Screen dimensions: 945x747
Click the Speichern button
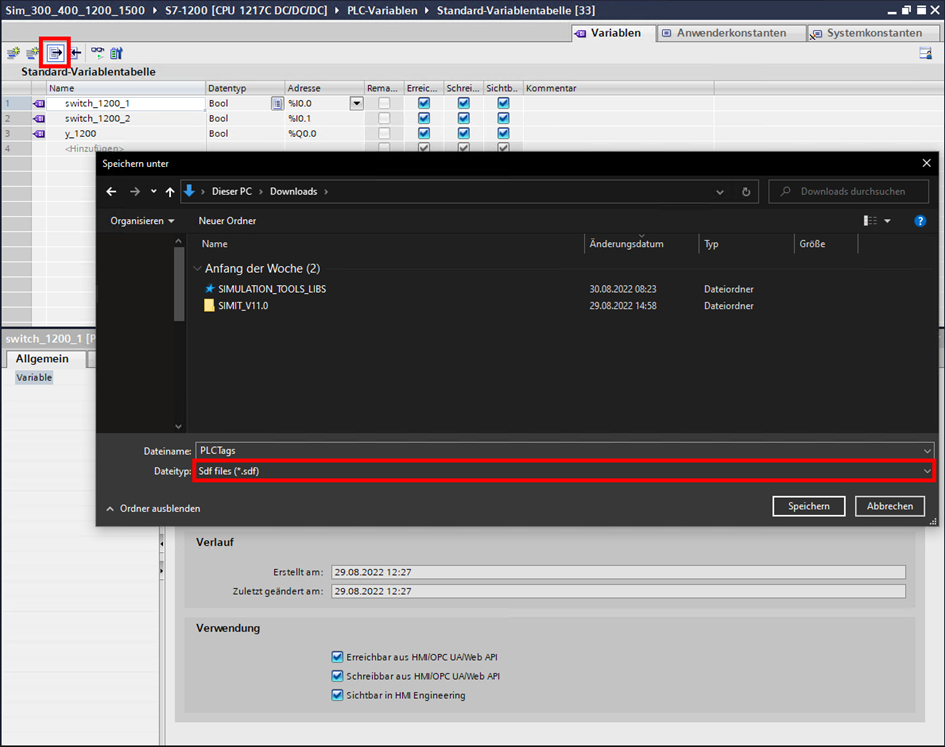pyautogui.click(x=808, y=506)
